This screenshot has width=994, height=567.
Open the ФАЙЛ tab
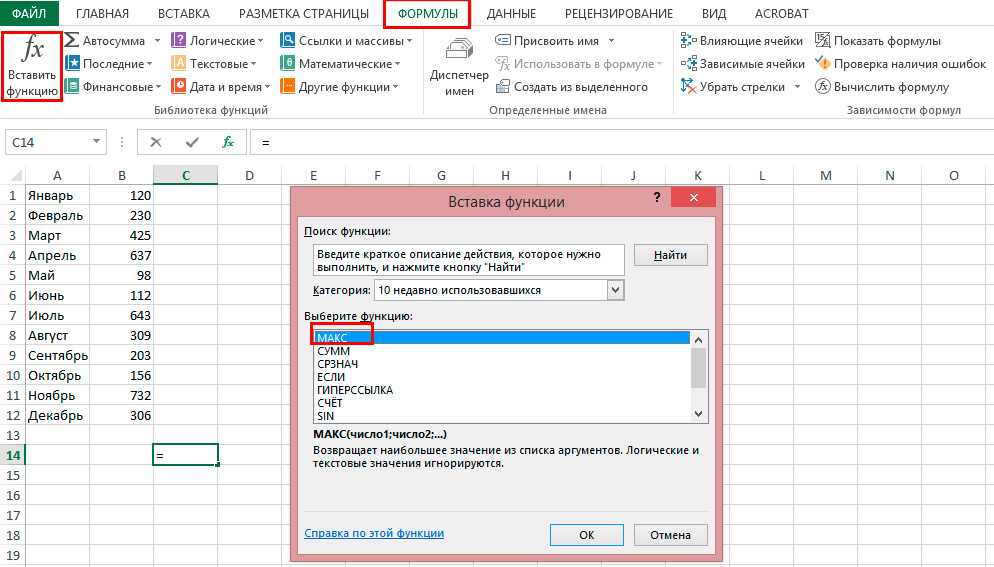coord(29,14)
